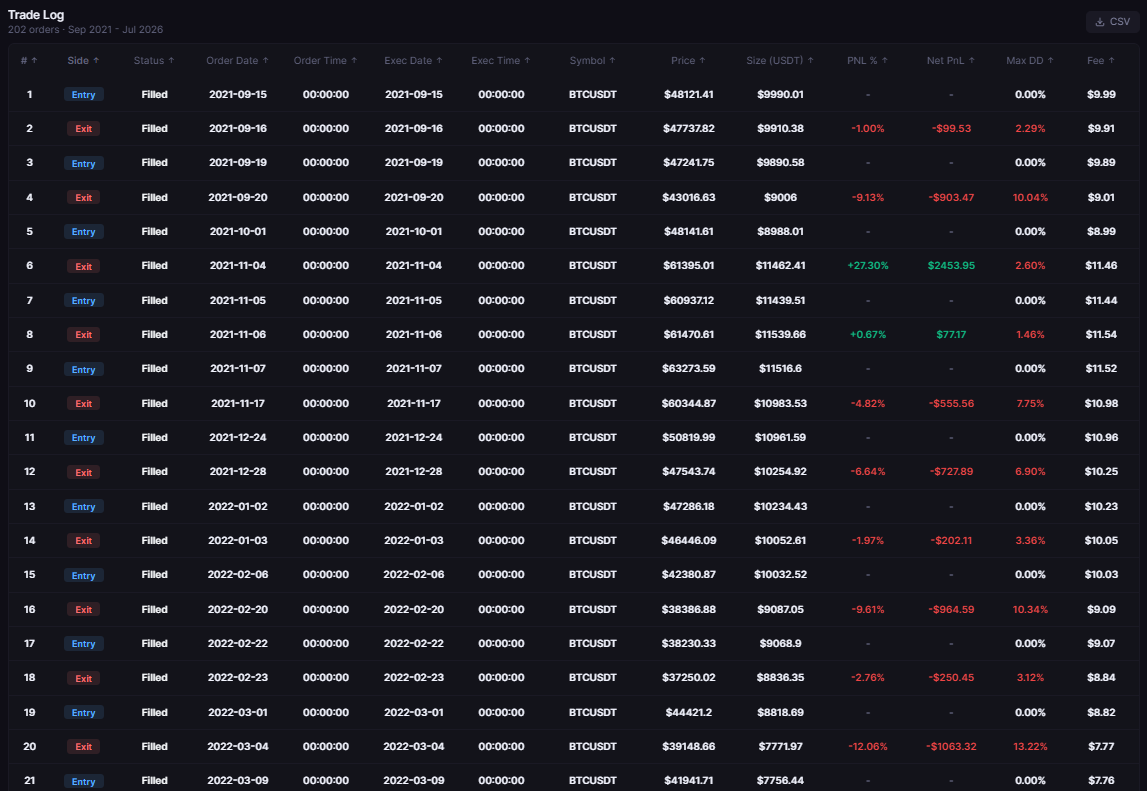1147x791 pixels.
Task: Select the -$555.56 net PnL value
Action: coord(951,403)
